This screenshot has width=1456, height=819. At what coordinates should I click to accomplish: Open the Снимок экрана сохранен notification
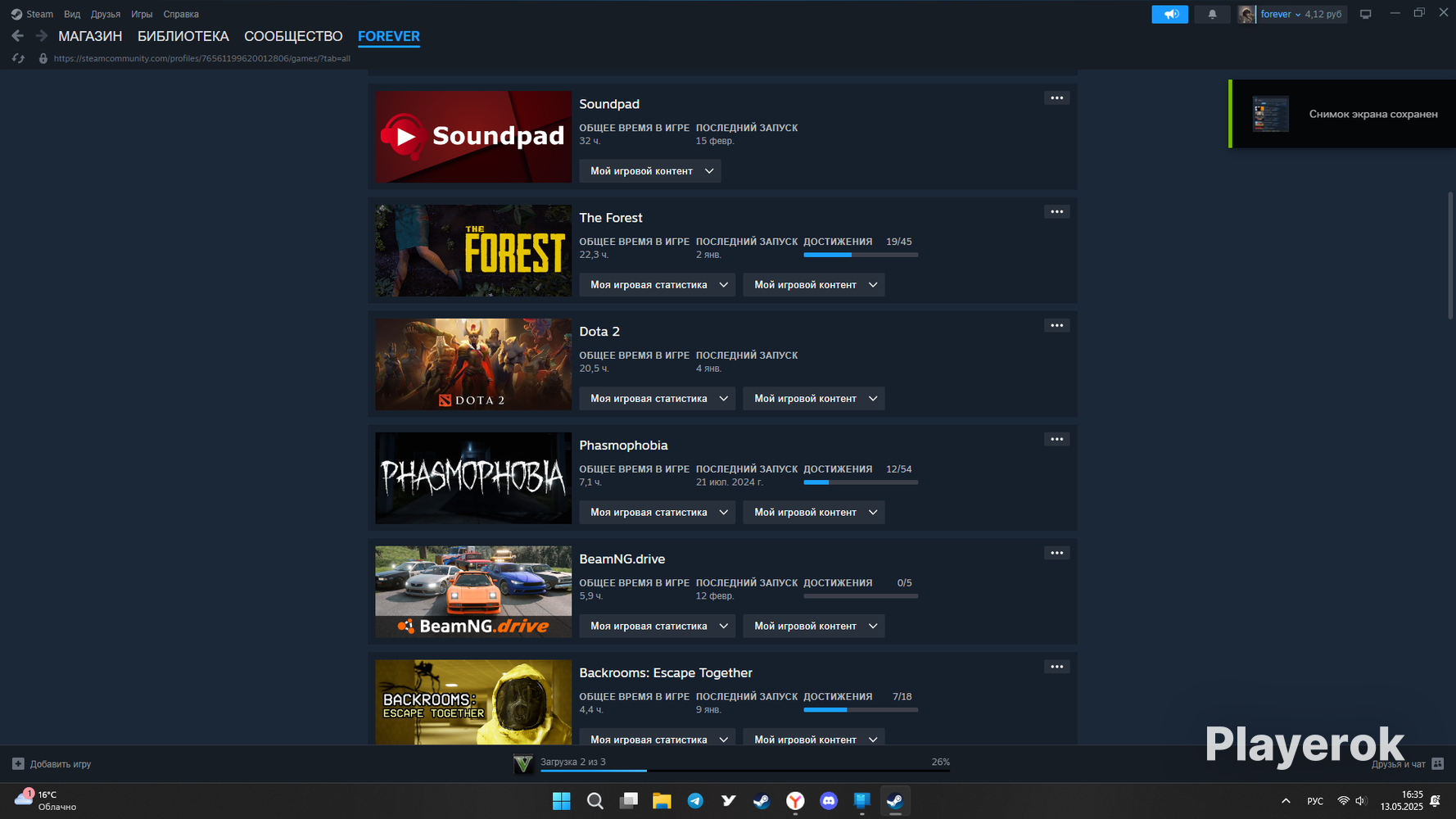(1343, 114)
